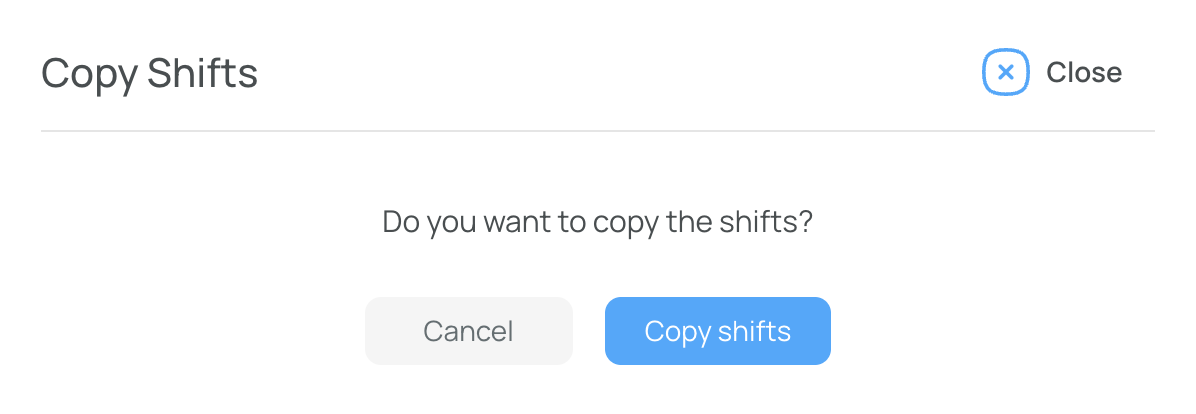Image resolution: width=1196 pixels, height=414 pixels.
Task: Close the Copy Shifts dialog via the X icon
Action: tap(1005, 72)
